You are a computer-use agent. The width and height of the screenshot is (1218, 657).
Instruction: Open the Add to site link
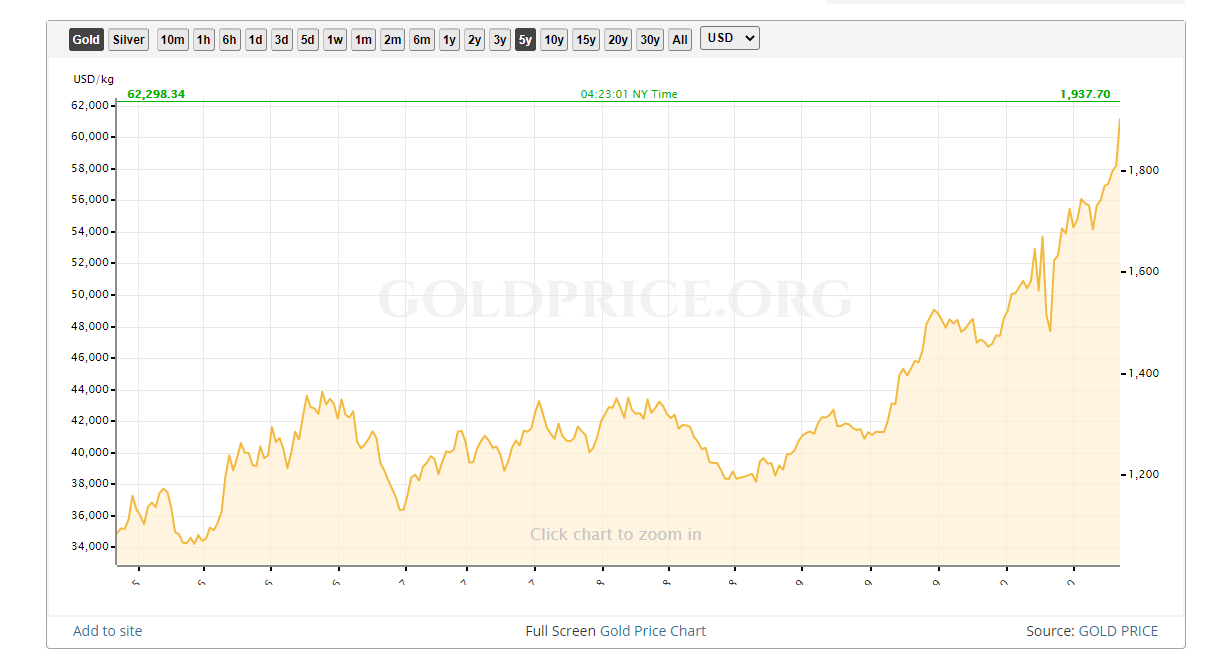tap(108, 631)
